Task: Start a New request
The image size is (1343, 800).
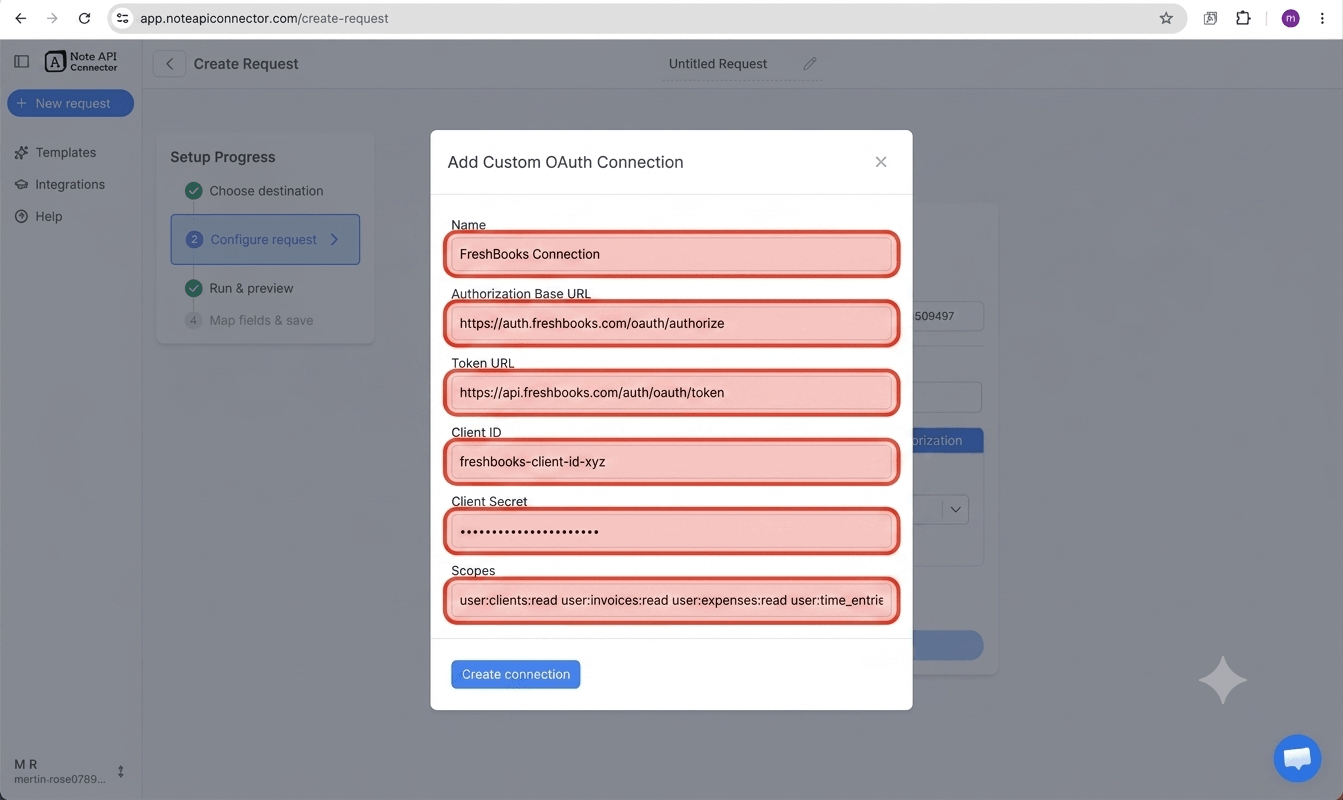Action: coord(70,103)
